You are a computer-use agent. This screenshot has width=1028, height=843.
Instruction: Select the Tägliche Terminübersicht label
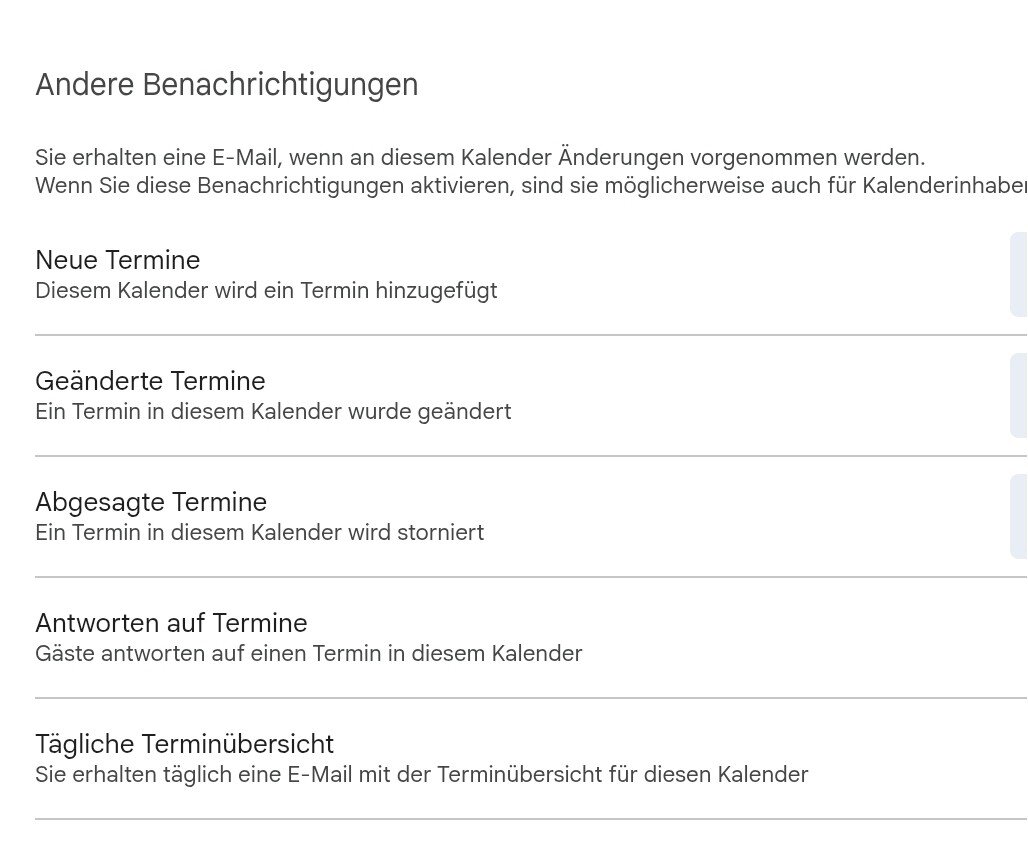(184, 744)
